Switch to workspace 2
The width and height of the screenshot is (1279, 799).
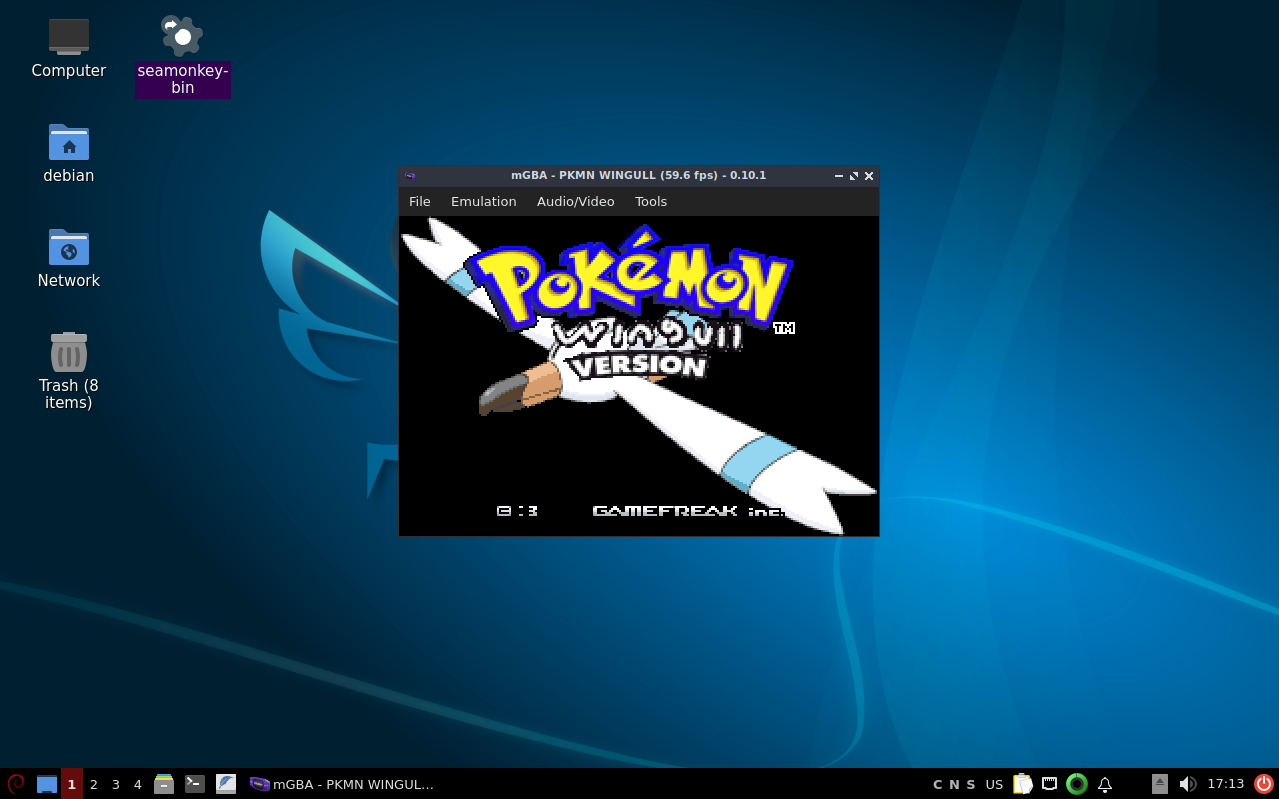tap(94, 784)
